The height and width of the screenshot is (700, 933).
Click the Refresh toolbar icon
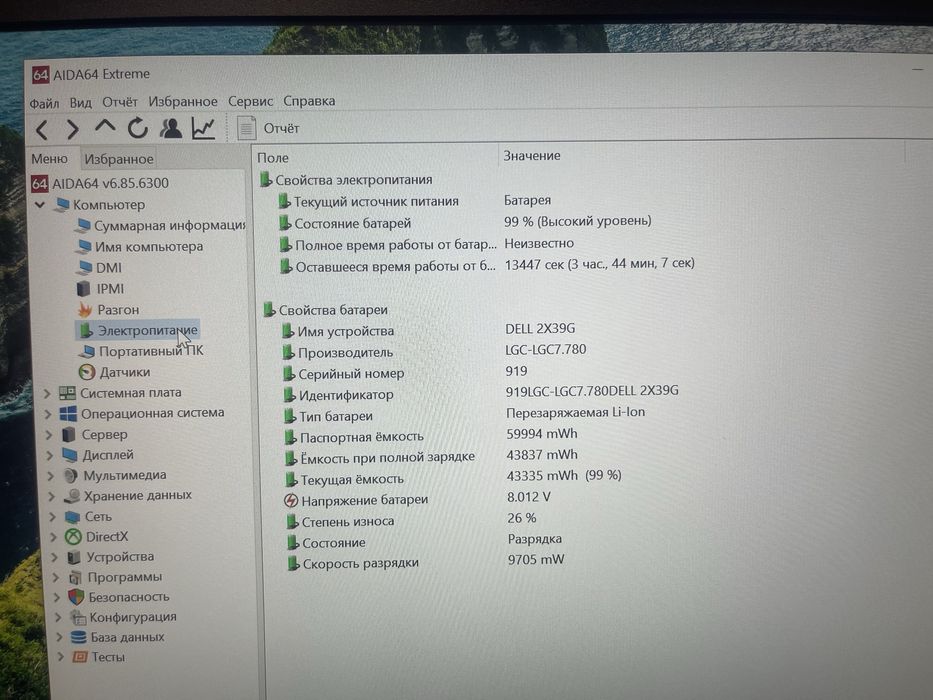(x=137, y=128)
